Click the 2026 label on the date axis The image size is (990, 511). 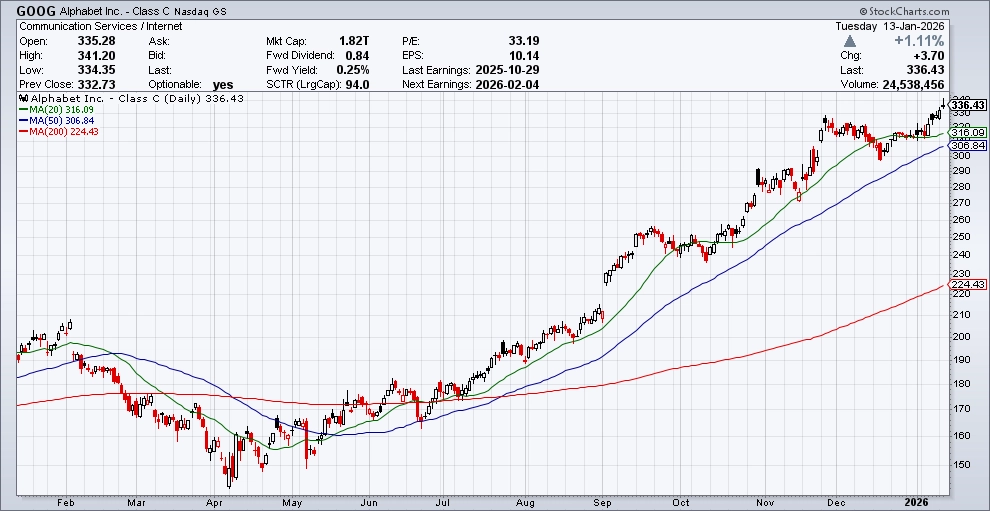(x=919, y=502)
